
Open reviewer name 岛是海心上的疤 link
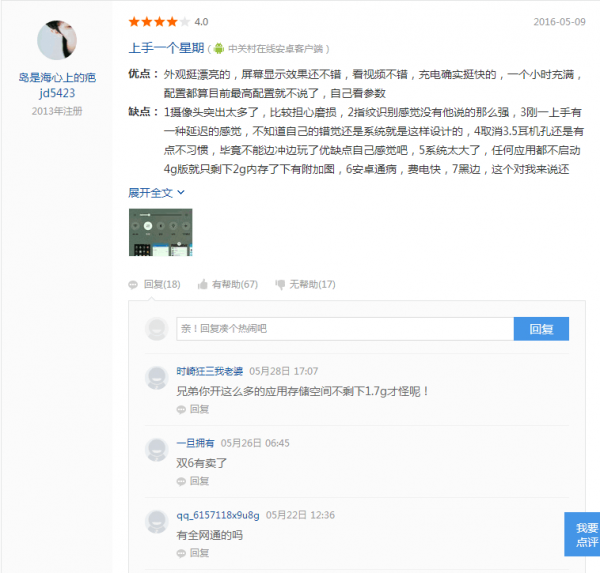(x=57, y=76)
